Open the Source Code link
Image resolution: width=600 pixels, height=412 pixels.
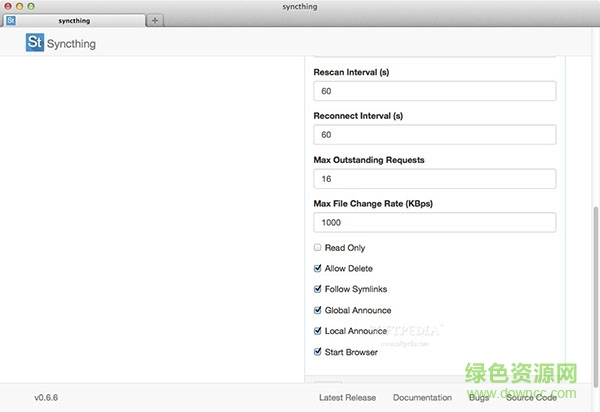click(532, 397)
